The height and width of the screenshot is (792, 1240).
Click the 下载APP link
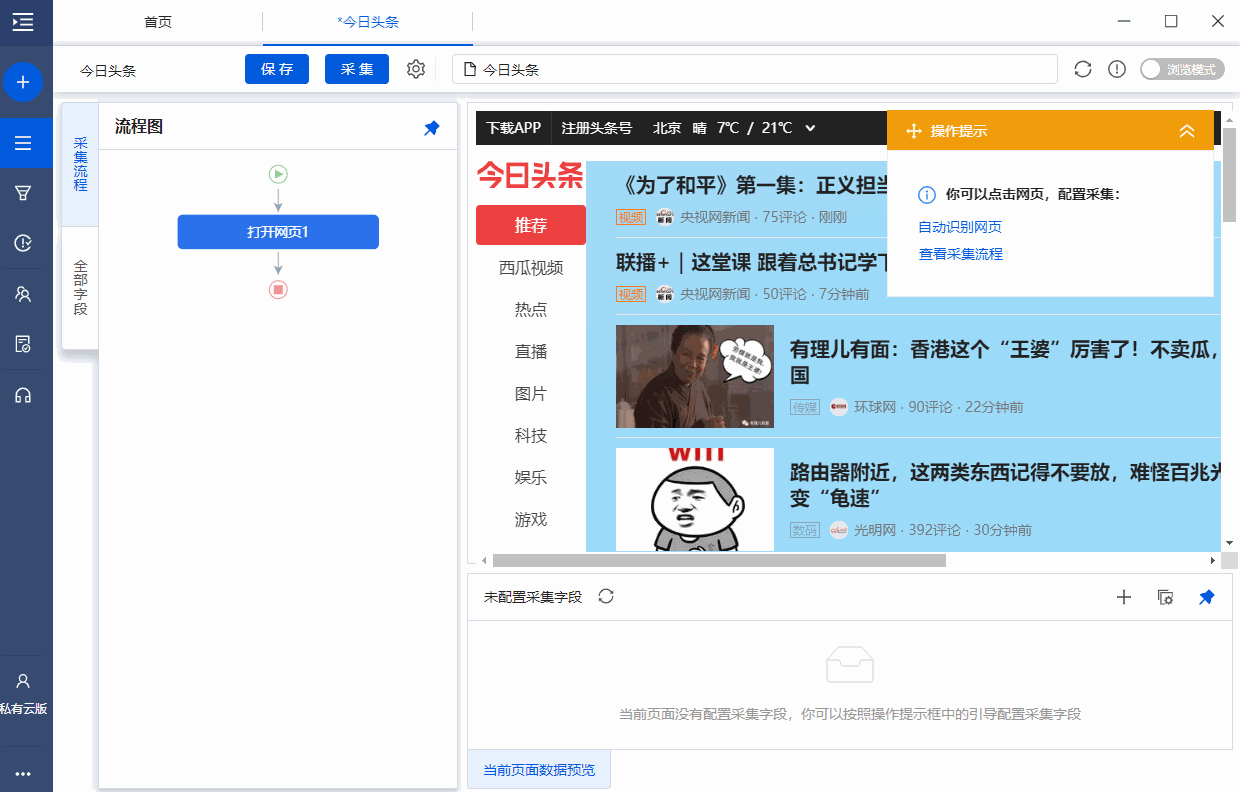click(x=513, y=128)
